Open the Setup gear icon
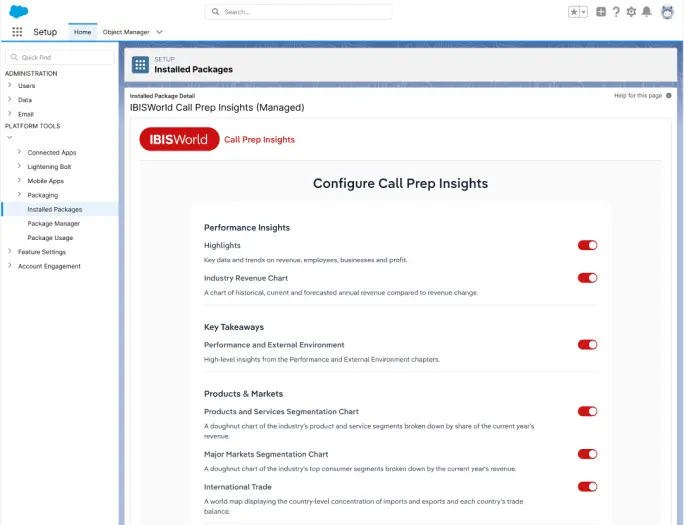This screenshot has height=525, width=684. [631, 12]
